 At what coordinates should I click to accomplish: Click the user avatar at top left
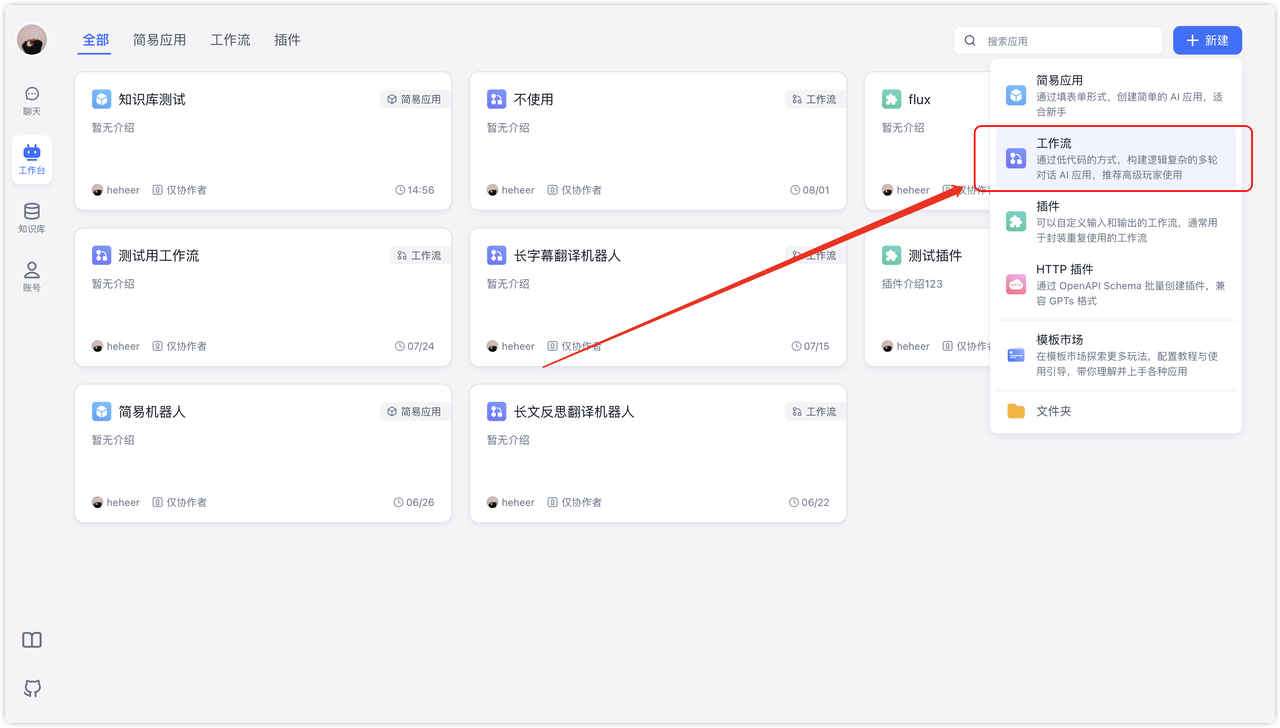[x=32, y=40]
